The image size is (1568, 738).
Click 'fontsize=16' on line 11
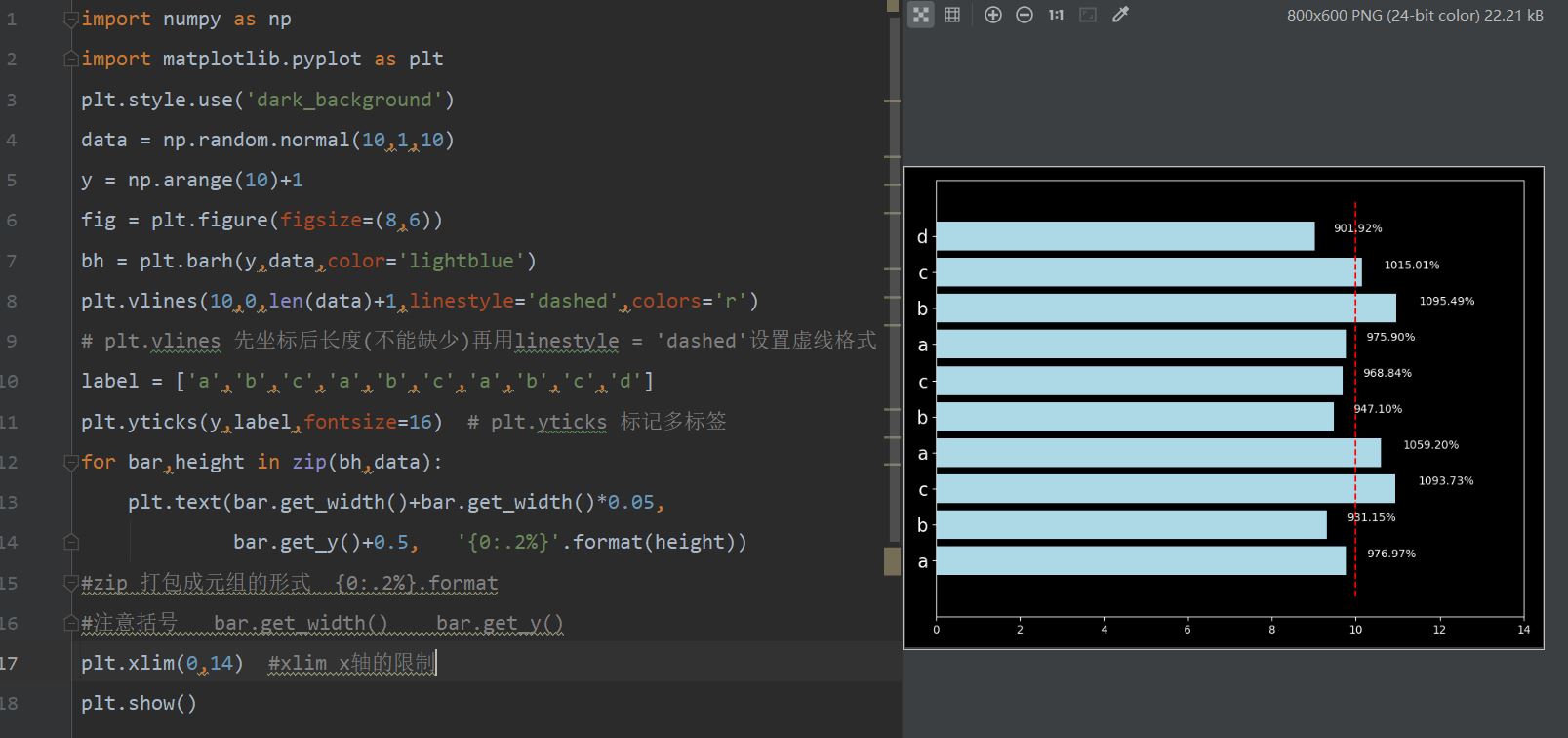(x=369, y=422)
